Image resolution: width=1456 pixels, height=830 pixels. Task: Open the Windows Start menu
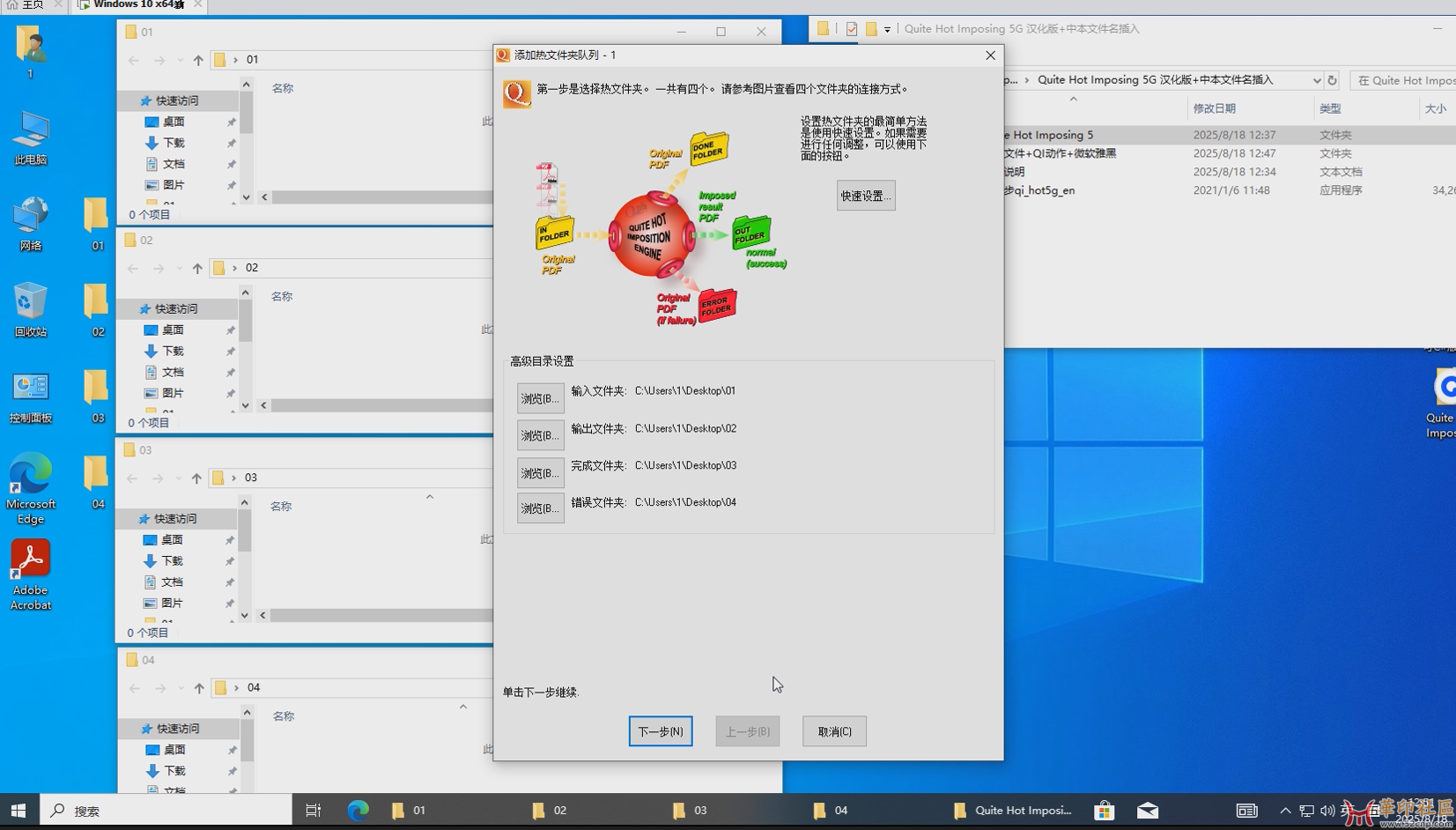tap(18, 810)
